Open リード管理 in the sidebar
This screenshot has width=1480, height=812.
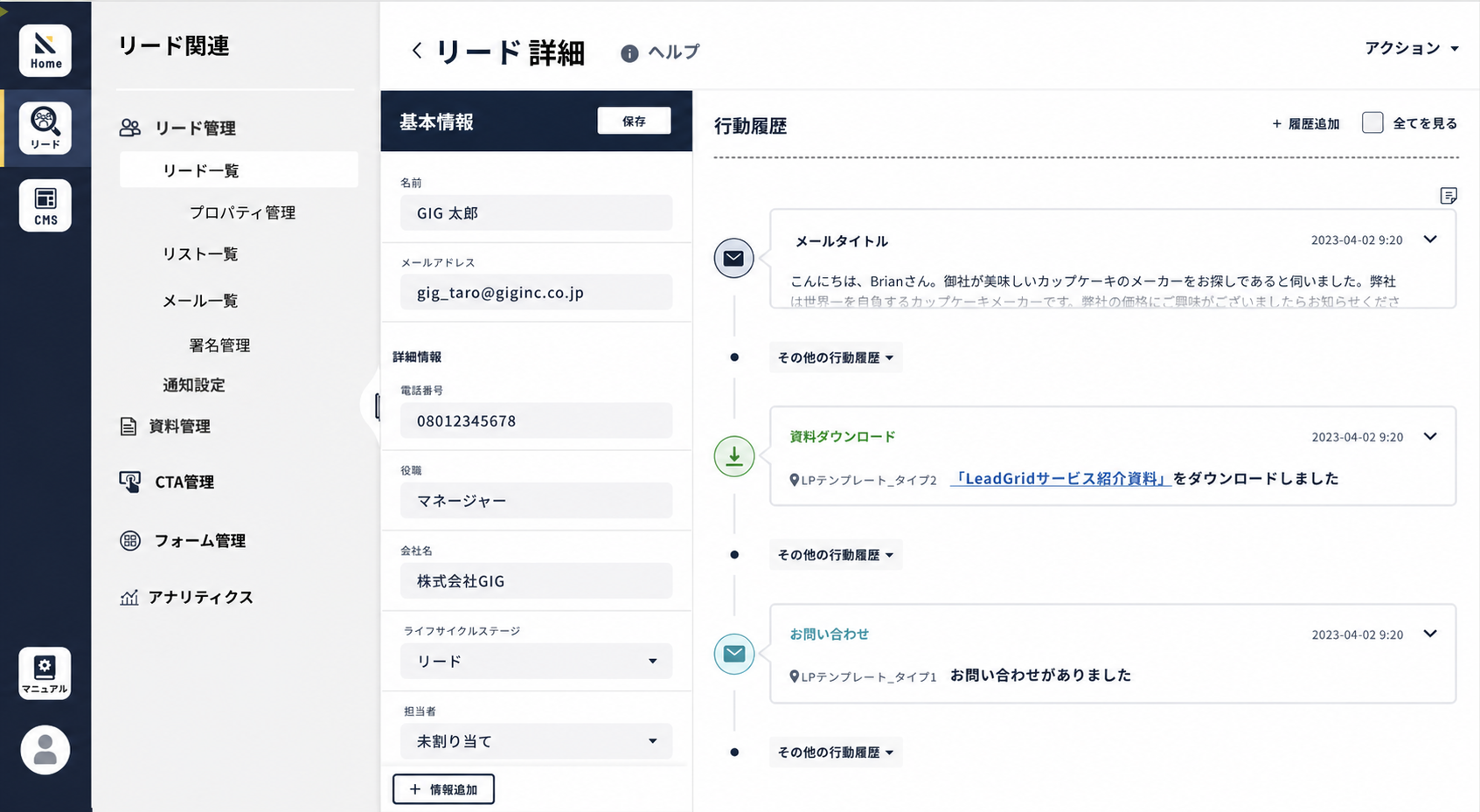point(195,128)
